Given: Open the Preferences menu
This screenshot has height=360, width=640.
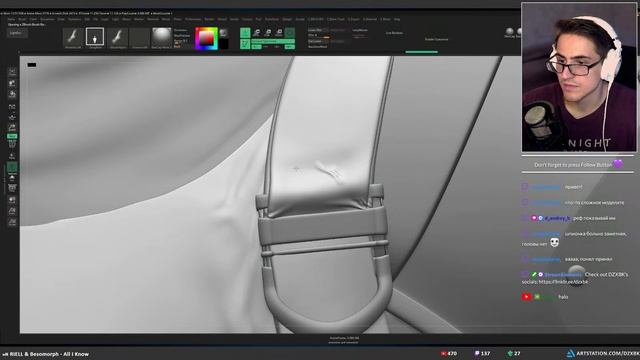Looking at the screenshot, I should click(x=193, y=19).
